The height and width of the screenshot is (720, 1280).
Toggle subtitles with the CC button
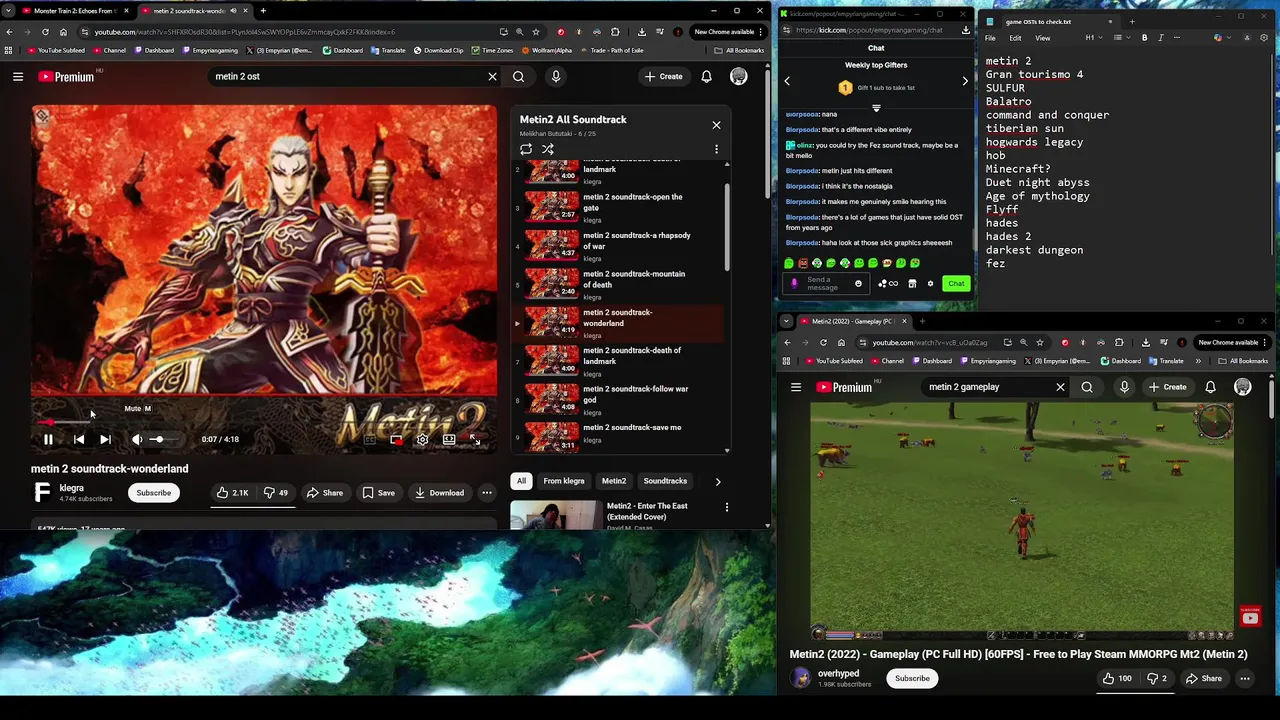click(x=370, y=439)
